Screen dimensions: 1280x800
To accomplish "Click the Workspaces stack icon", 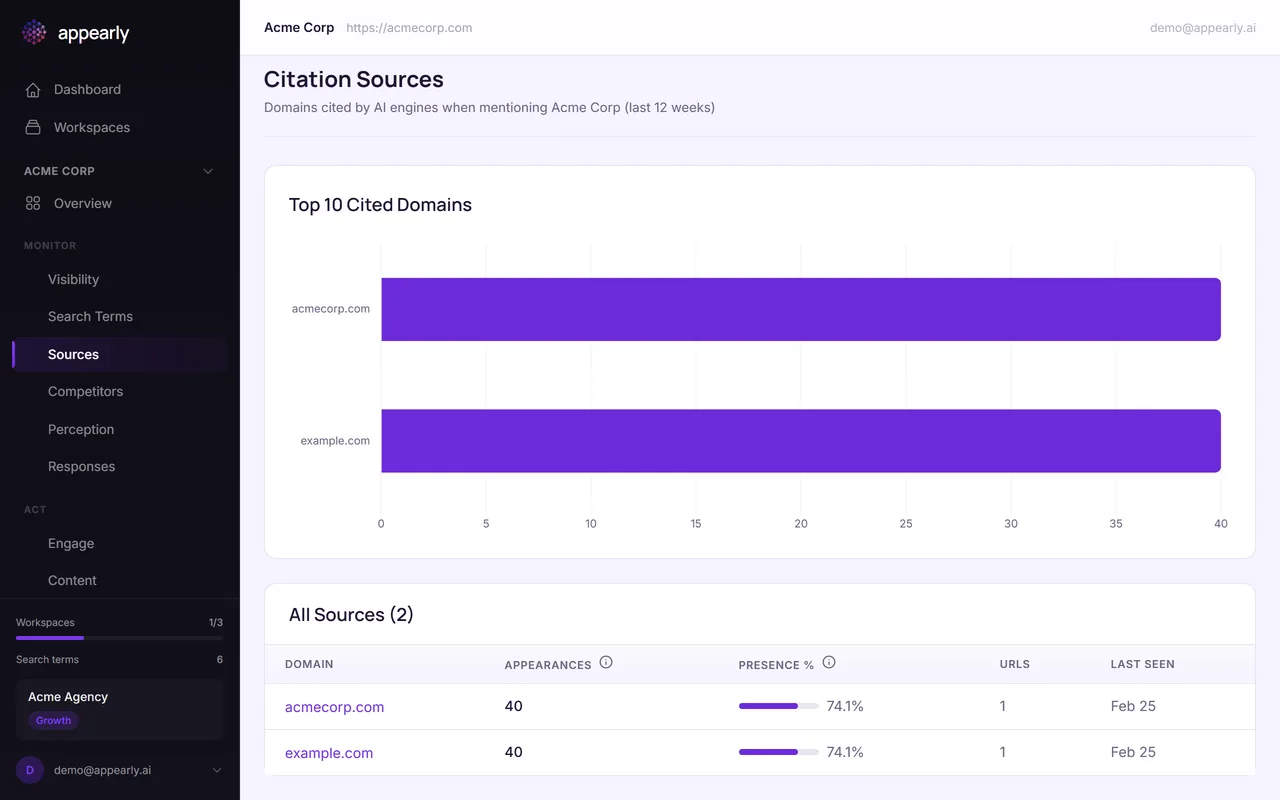I will pos(33,128).
